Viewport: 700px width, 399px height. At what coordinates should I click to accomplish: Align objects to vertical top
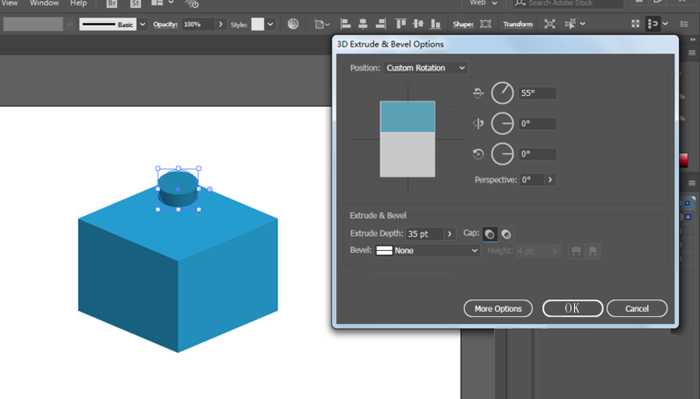pyautogui.click(x=400, y=24)
